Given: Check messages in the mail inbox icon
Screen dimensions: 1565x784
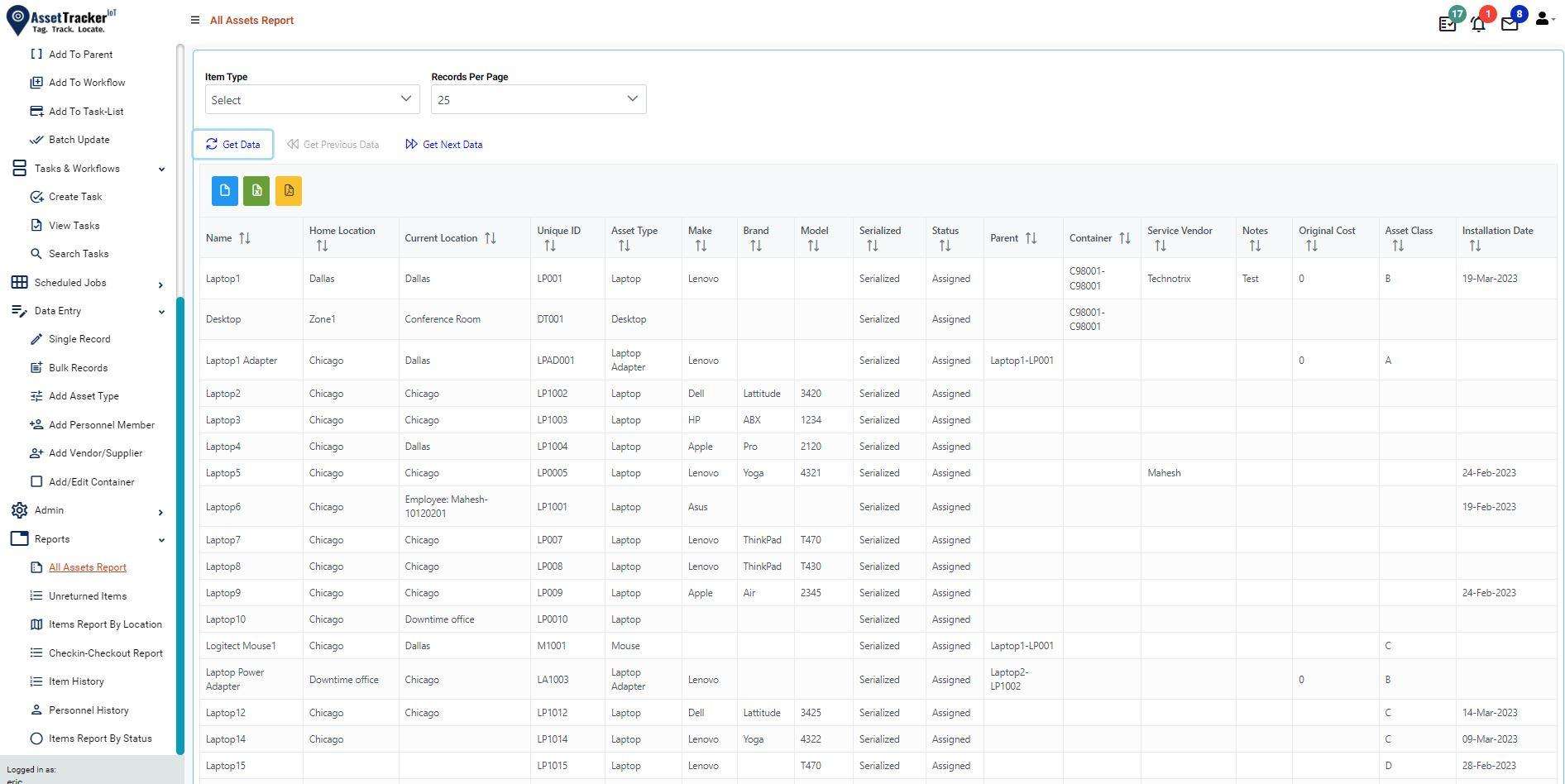Looking at the screenshot, I should (x=1509, y=22).
